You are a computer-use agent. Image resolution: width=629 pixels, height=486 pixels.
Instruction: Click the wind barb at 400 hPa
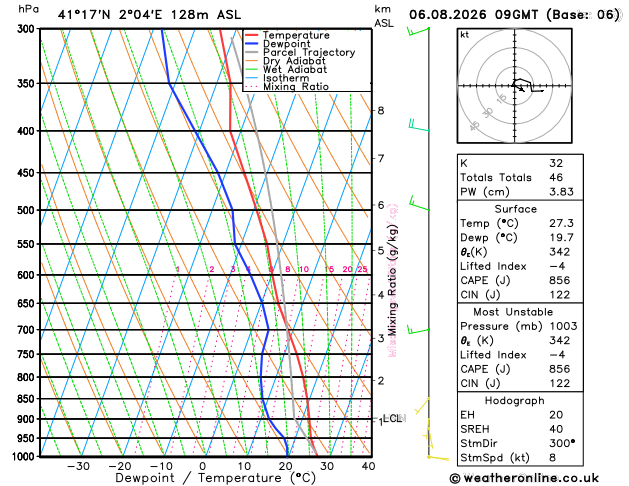tap(419, 125)
